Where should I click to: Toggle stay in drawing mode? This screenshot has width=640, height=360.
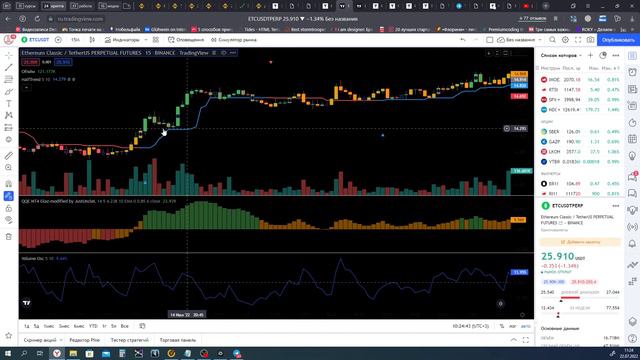pos(9,196)
